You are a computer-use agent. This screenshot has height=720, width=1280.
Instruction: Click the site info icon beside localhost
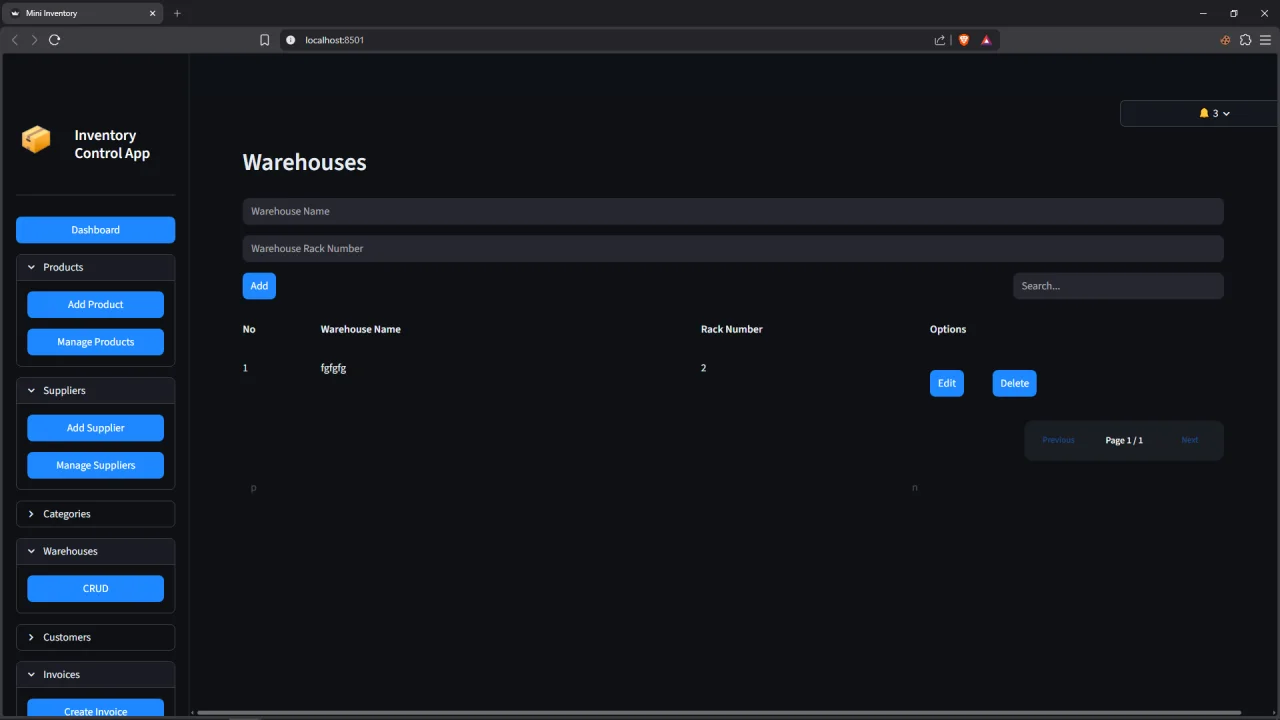(x=291, y=40)
